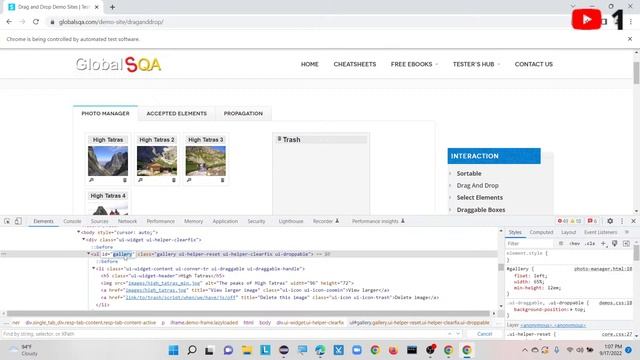640x360 pixels.
Task: Click the page vertical scrollbar thumb
Action: [x=636, y=73]
